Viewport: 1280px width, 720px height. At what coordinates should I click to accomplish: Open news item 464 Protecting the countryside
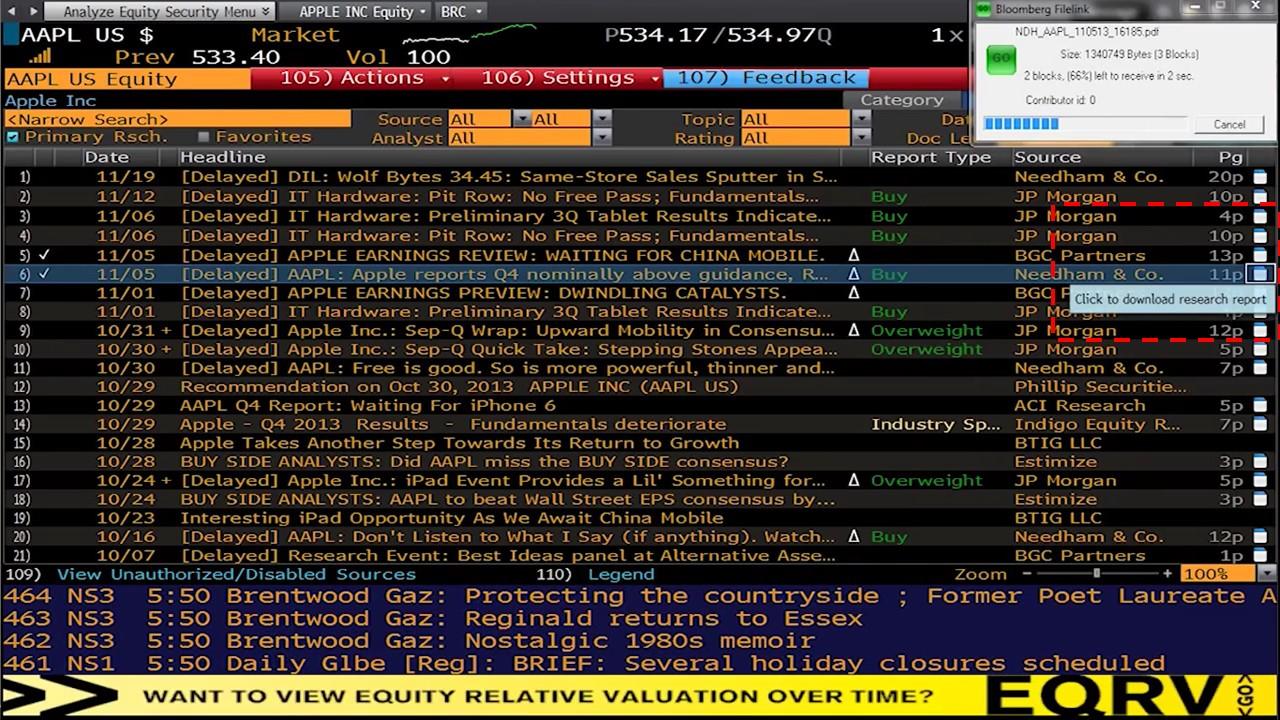[640, 596]
